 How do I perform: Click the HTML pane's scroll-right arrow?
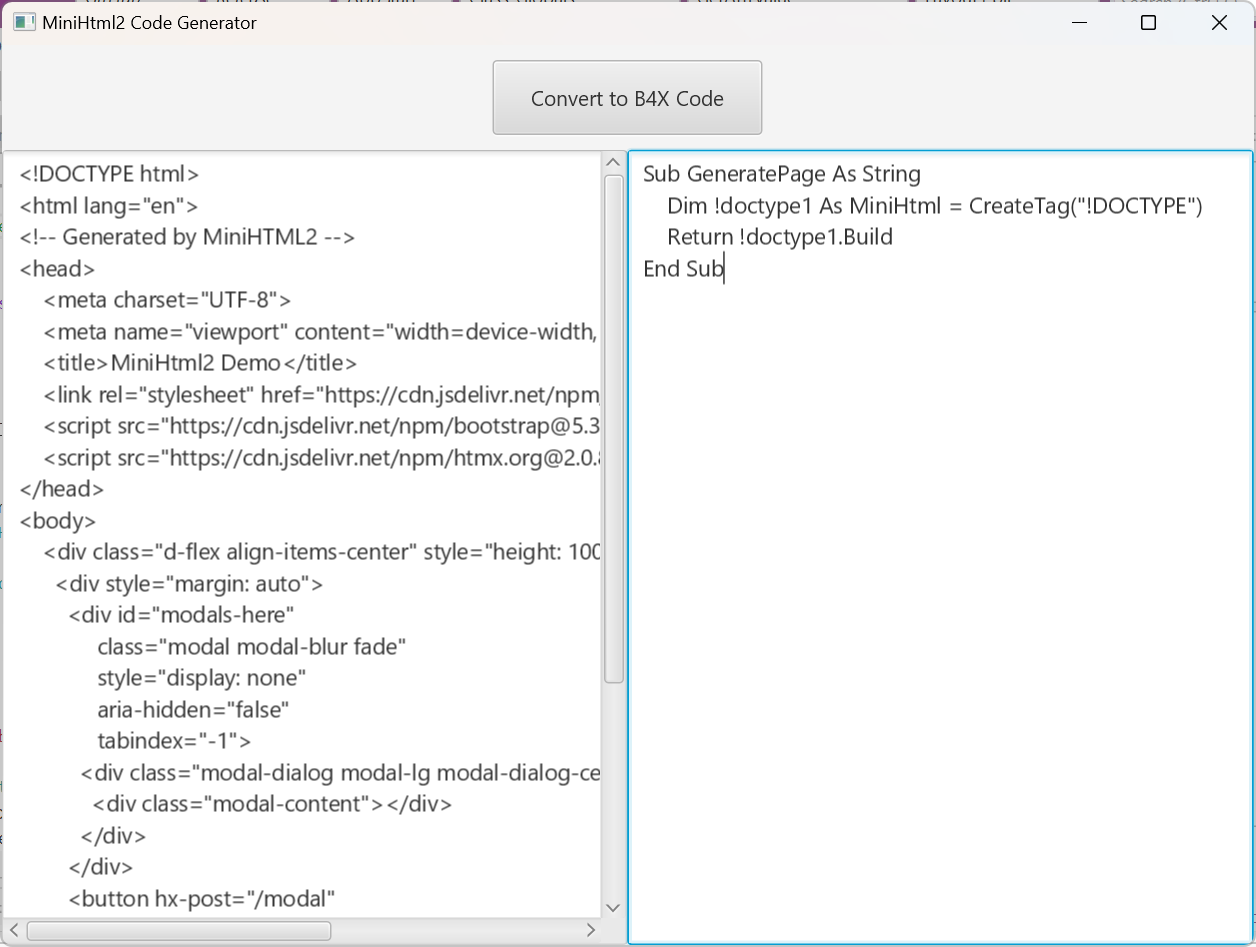[591, 930]
